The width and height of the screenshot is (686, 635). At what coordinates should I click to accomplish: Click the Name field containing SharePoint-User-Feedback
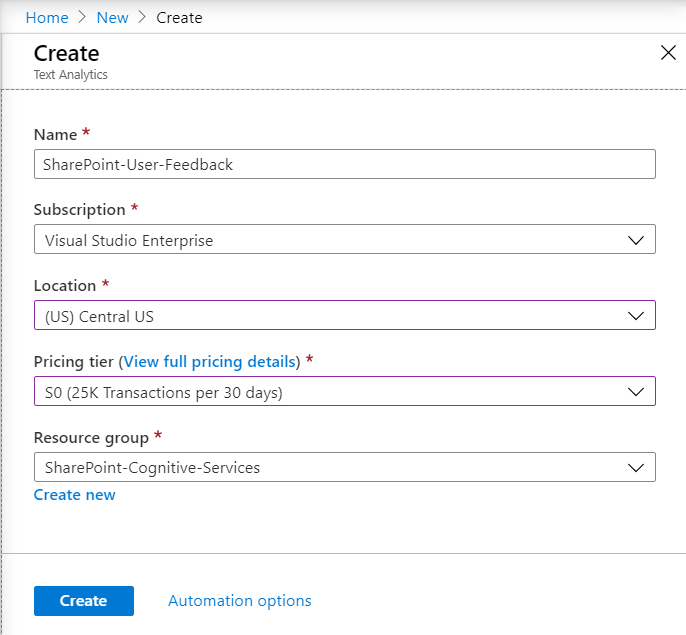point(344,164)
